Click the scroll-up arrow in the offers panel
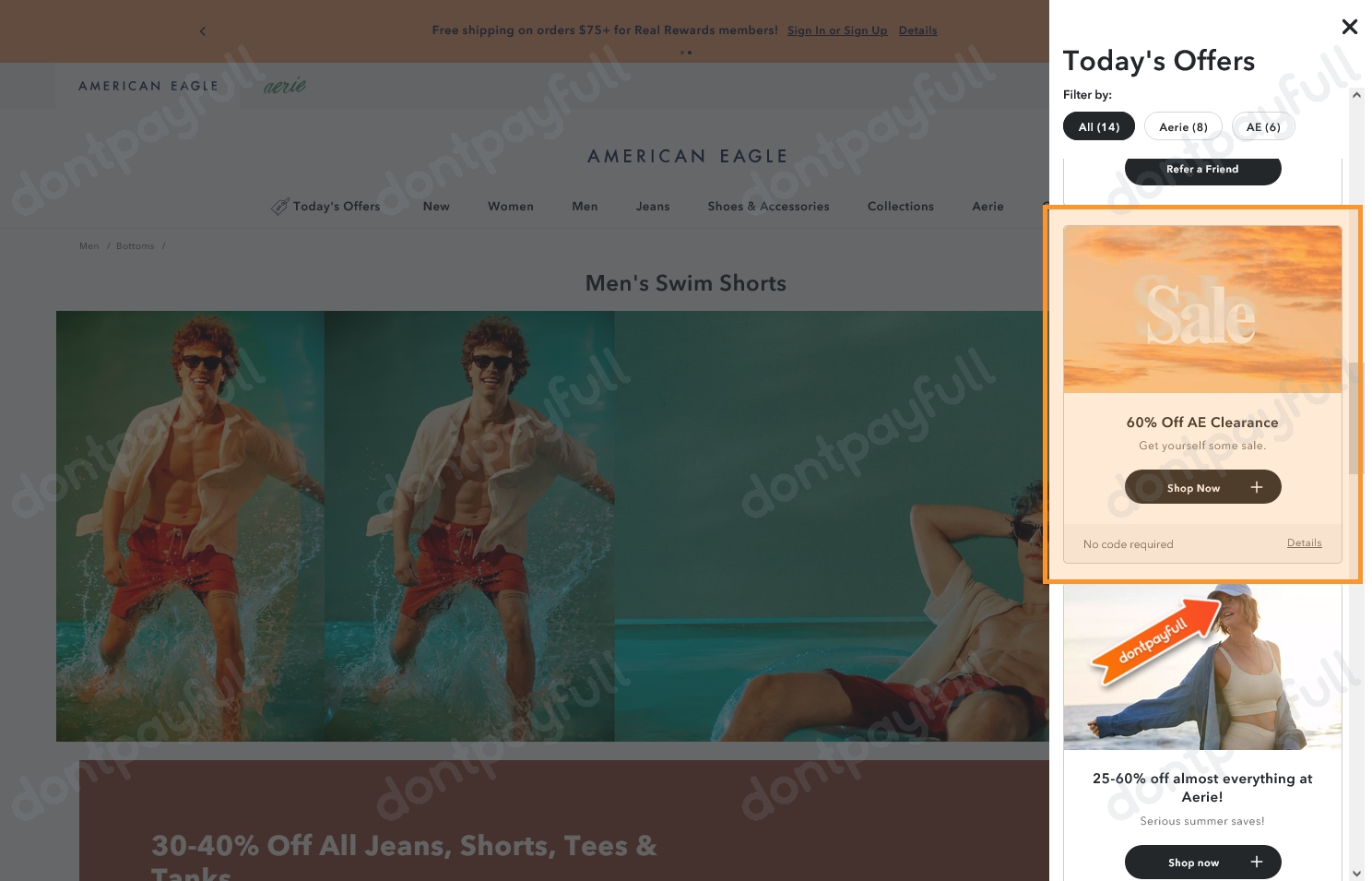Image resolution: width=1372 pixels, height=881 pixels. (x=1356, y=95)
